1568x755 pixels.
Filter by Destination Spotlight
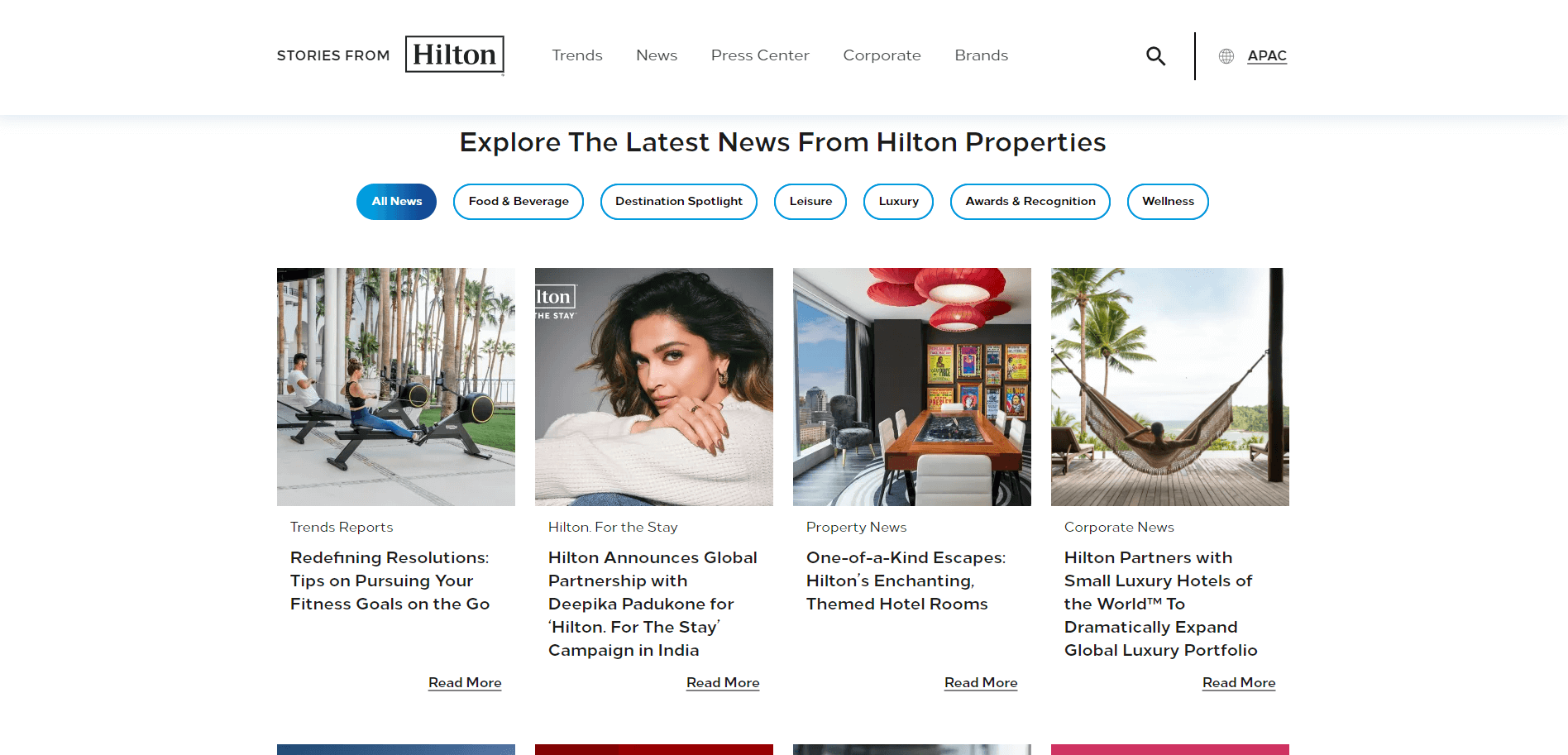tap(679, 202)
